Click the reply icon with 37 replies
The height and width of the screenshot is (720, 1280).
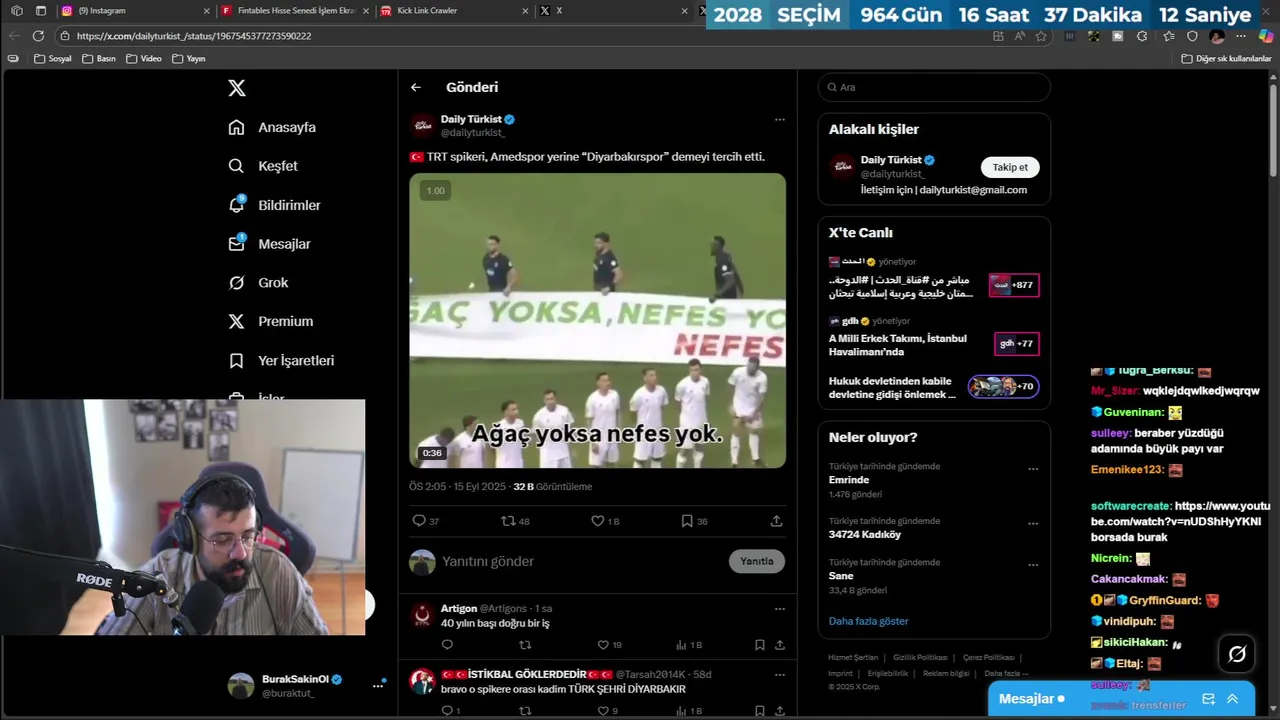[426, 521]
